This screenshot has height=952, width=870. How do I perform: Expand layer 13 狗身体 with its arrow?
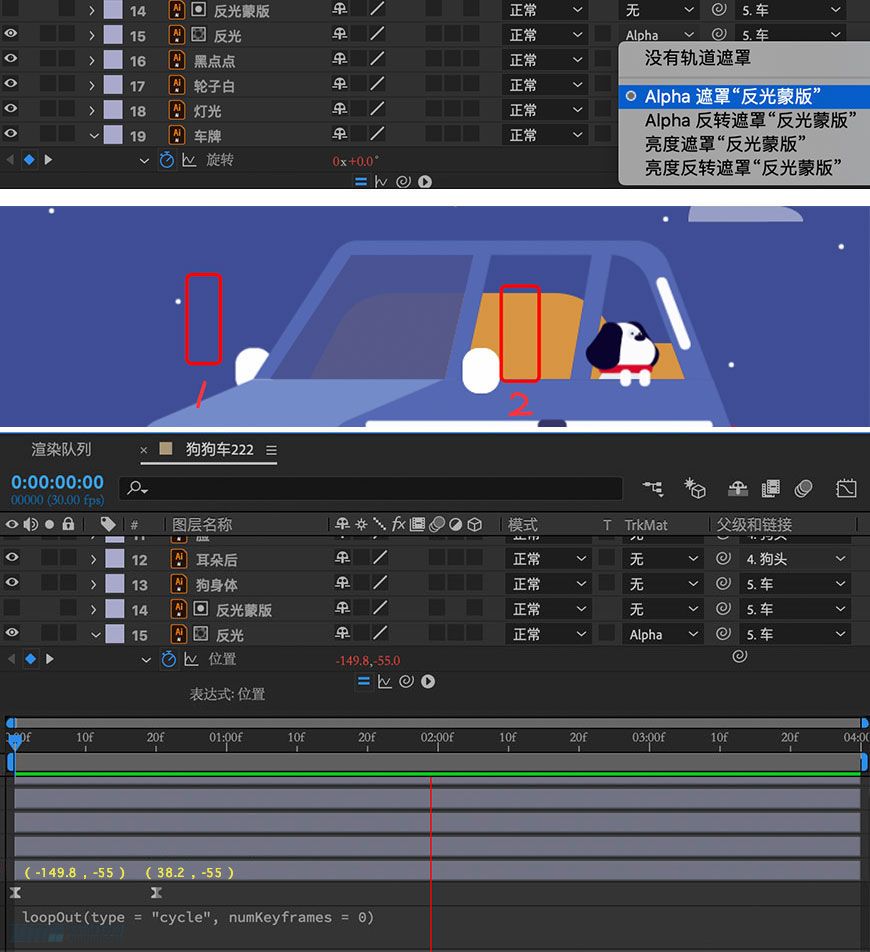(x=93, y=585)
